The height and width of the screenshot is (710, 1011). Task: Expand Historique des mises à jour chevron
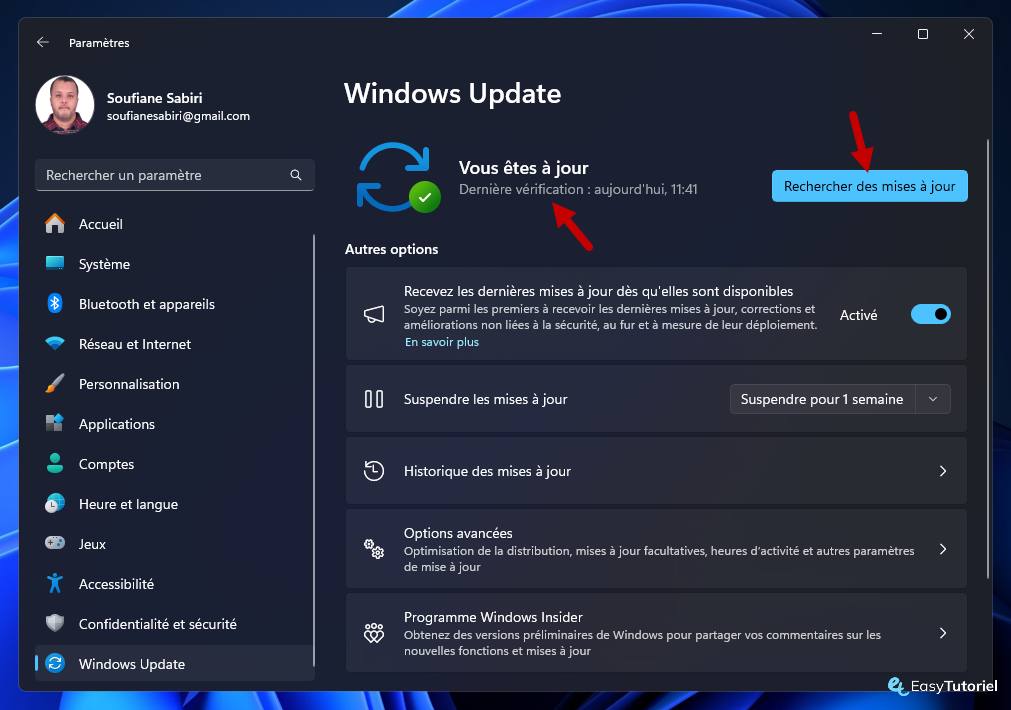click(942, 471)
